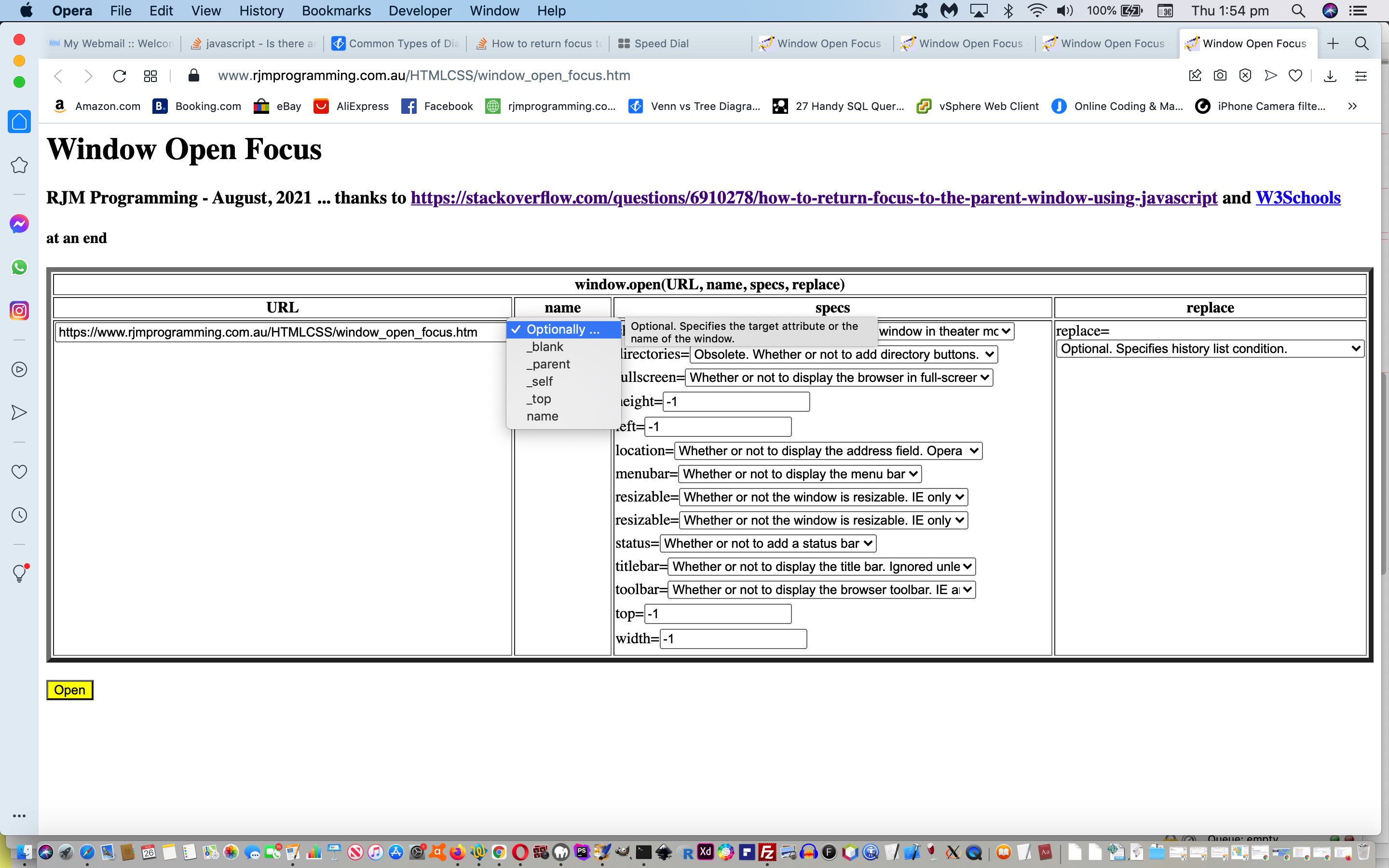This screenshot has width=1389, height=868.
Task: Click the width= input field
Action: 733,639
